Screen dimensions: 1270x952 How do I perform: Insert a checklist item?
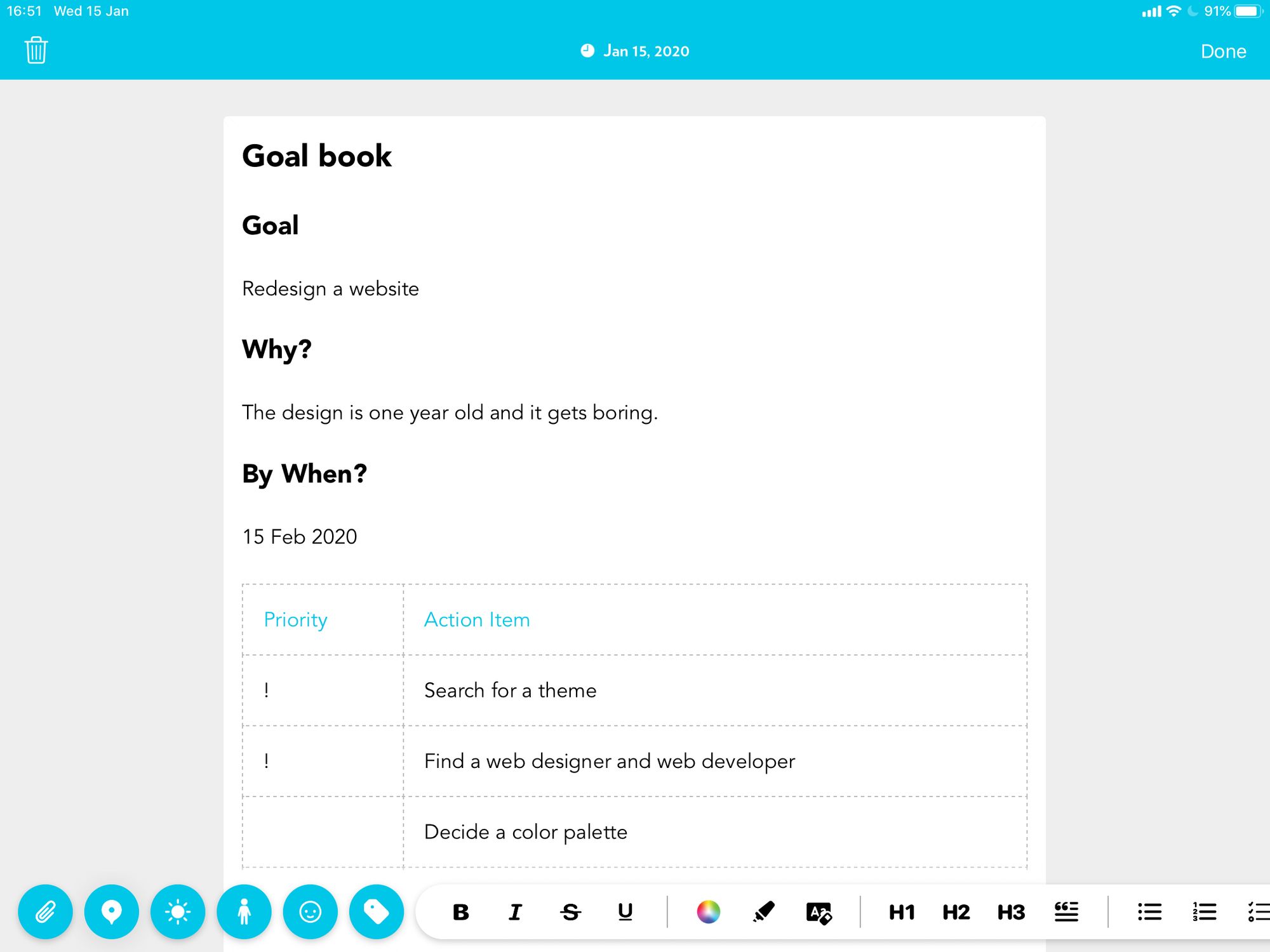[1254, 912]
